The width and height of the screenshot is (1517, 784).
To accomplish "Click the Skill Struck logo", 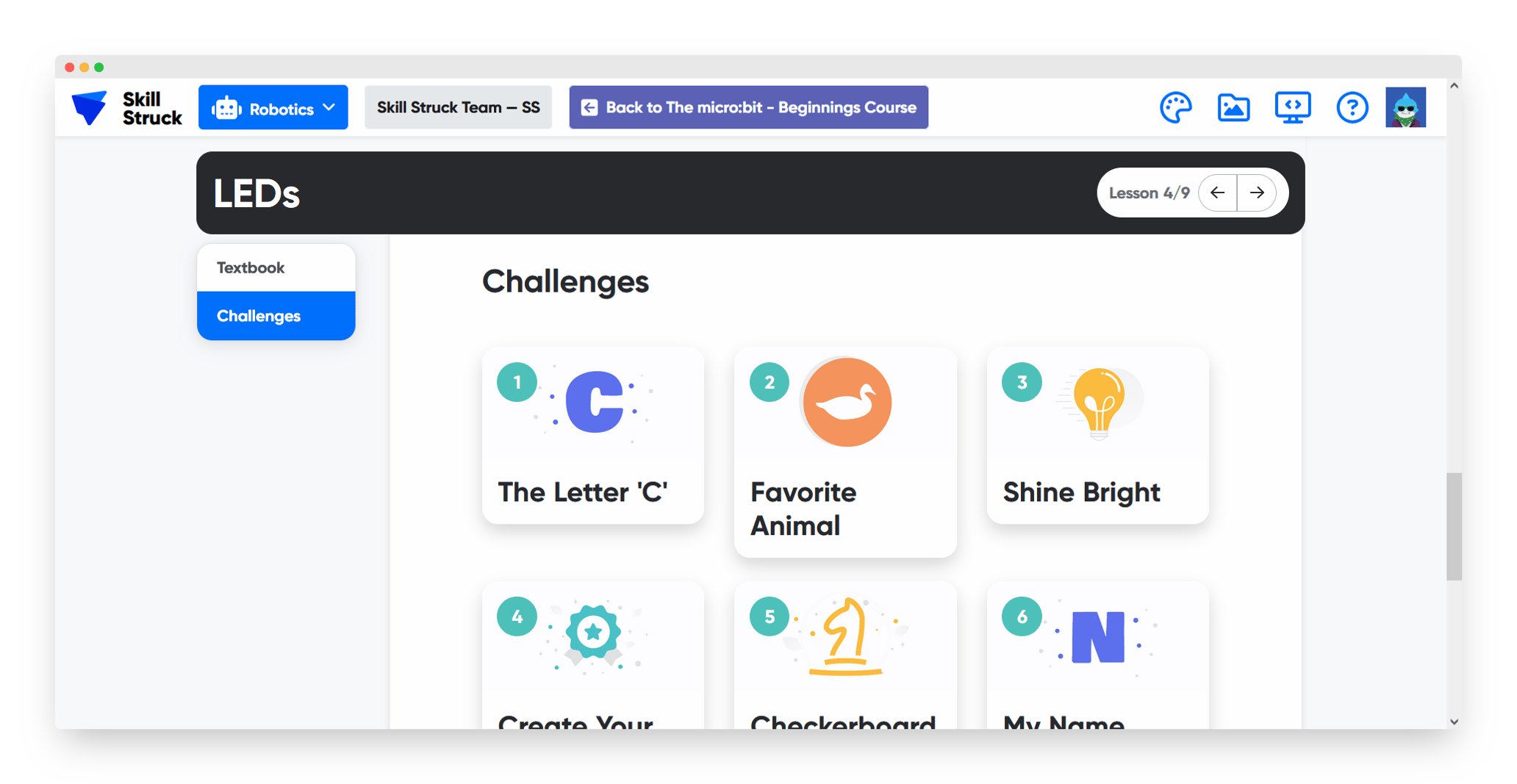I will 126,108.
